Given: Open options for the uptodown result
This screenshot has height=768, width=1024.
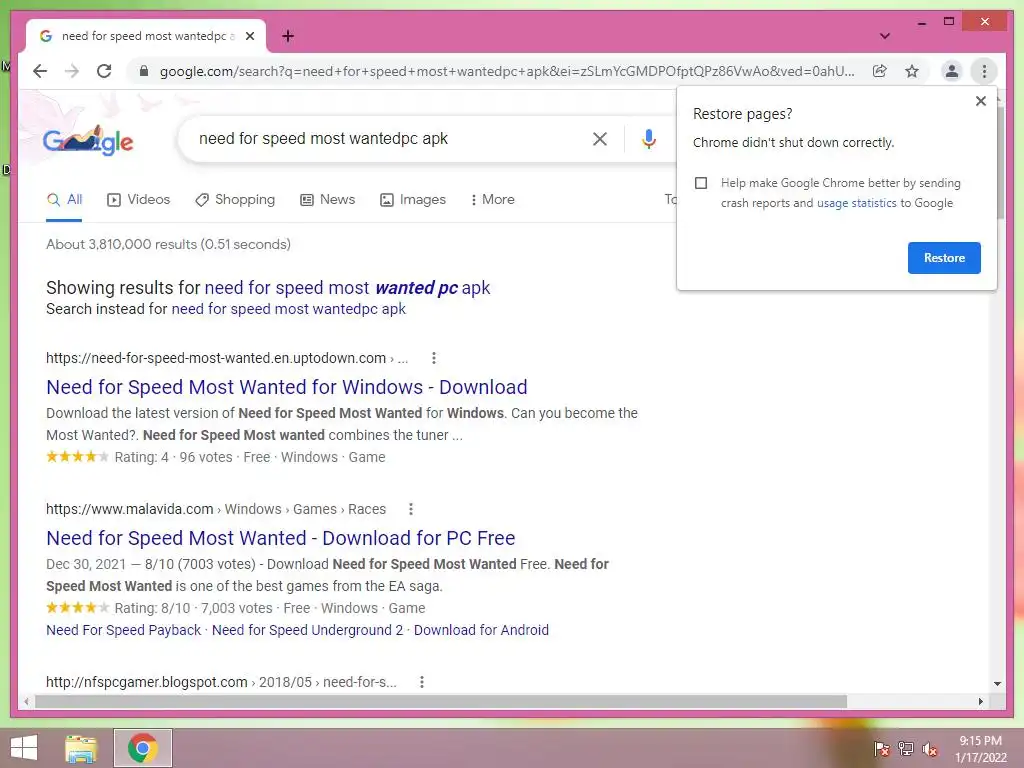Looking at the screenshot, I should (x=434, y=358).
